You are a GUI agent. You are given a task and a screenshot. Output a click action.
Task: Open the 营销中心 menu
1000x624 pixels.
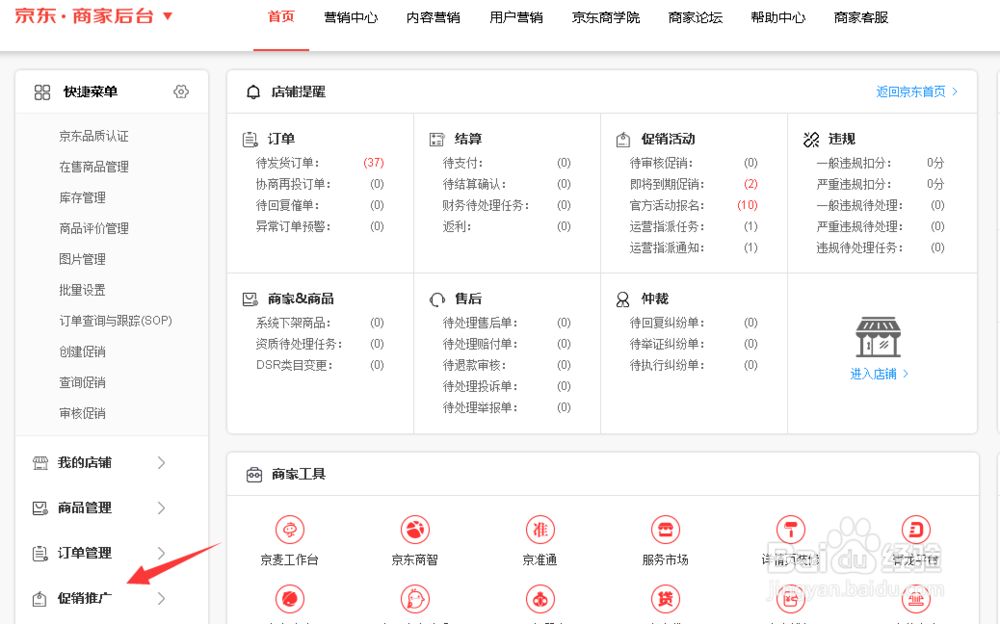(x=351, y=17)
